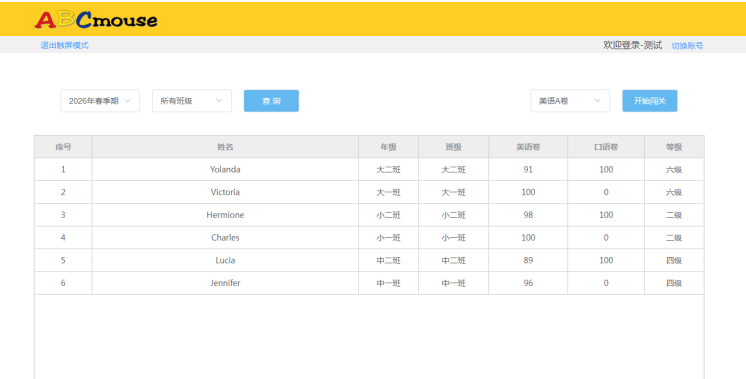This screenshot has height=379, width=746.
Task: Click the 口语卷 column header
Action: point(606,147)
